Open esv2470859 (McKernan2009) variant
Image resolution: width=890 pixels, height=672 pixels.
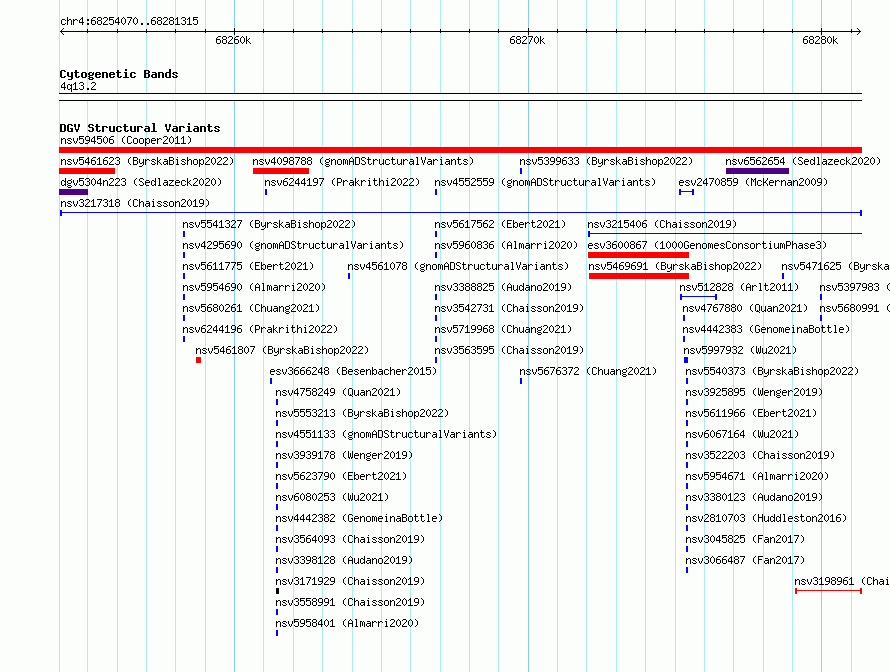(x=753, y=182)
